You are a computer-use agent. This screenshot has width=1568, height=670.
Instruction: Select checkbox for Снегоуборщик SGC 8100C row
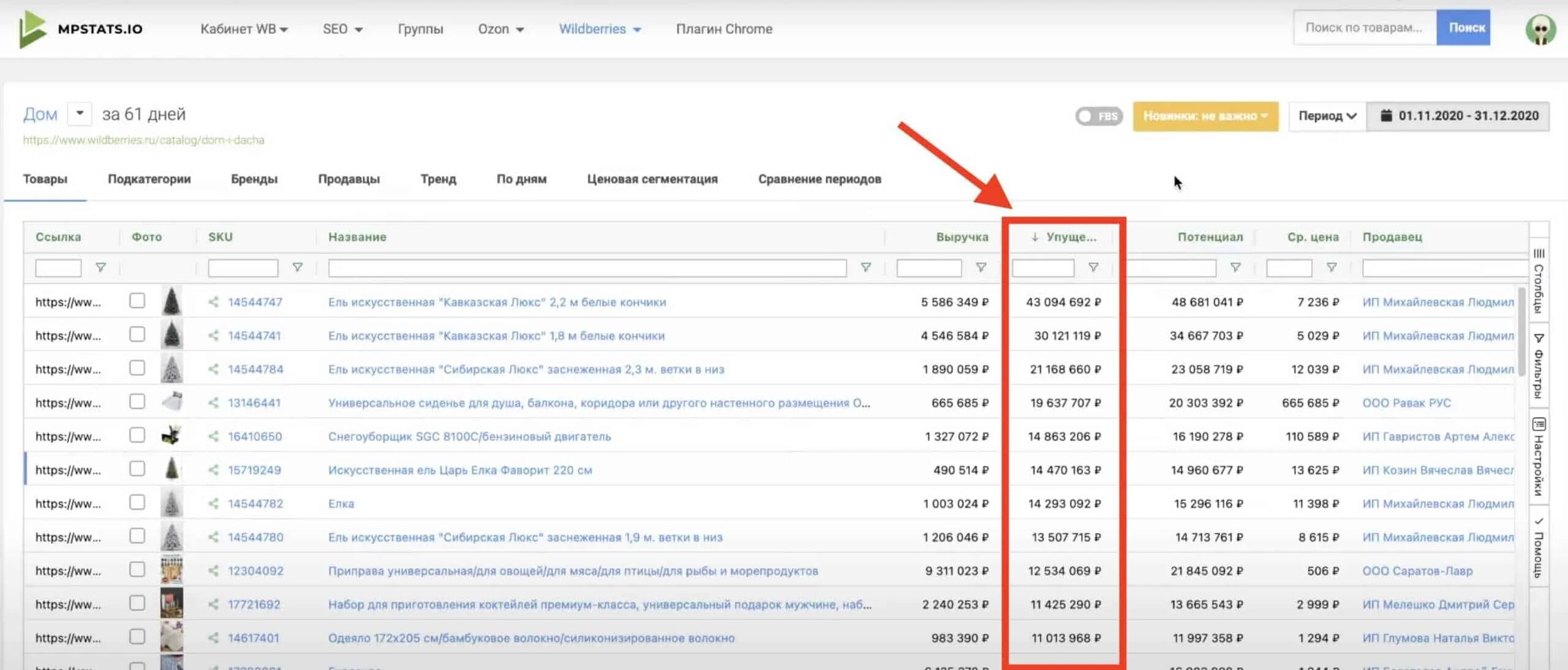[x=137, y=435]
